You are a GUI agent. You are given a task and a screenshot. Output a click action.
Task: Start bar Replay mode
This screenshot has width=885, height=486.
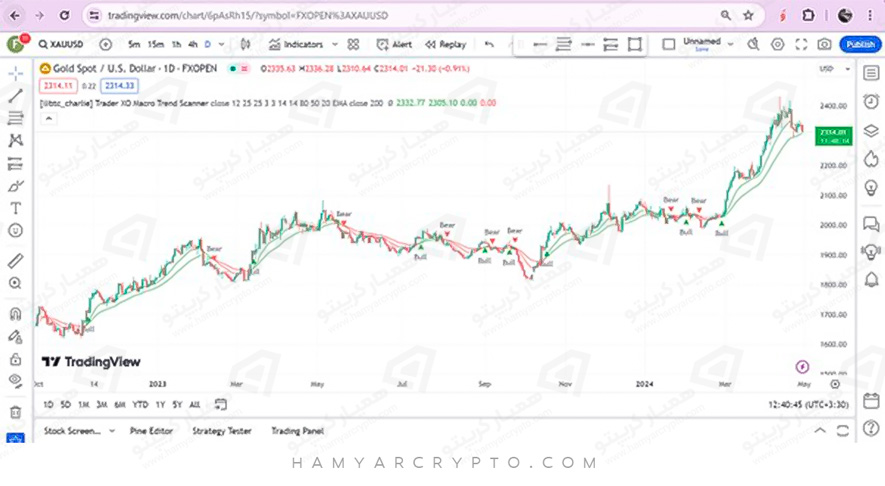(445, 44)
